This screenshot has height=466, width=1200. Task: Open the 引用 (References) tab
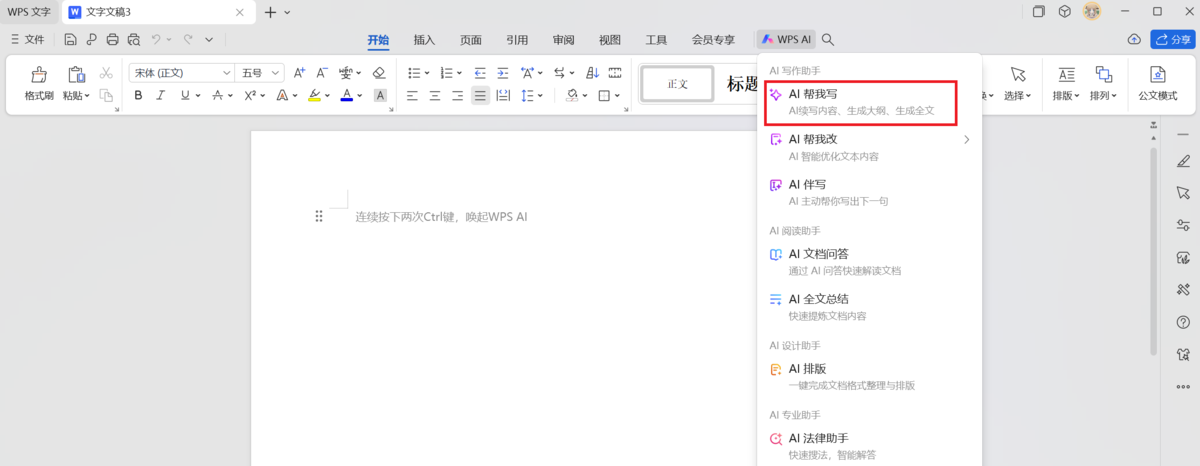coord(517,40)
